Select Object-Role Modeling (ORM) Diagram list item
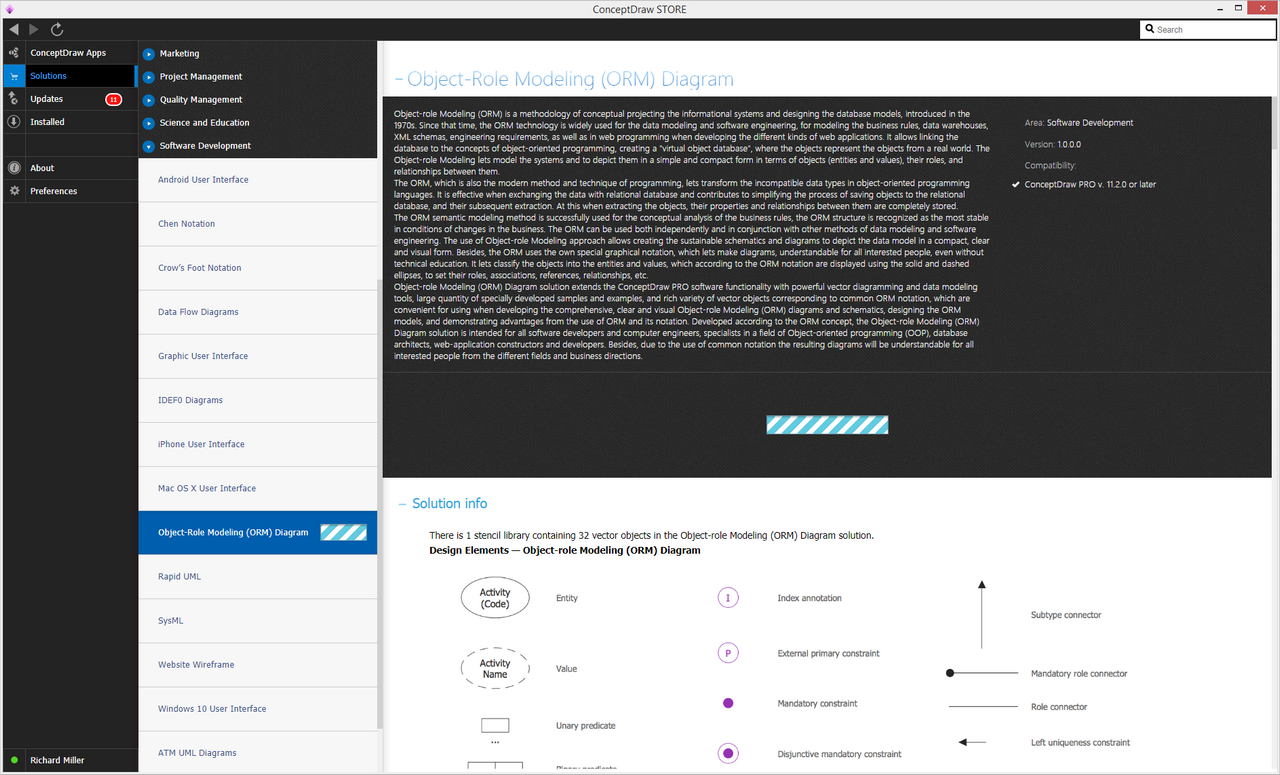 coord(258,533)
